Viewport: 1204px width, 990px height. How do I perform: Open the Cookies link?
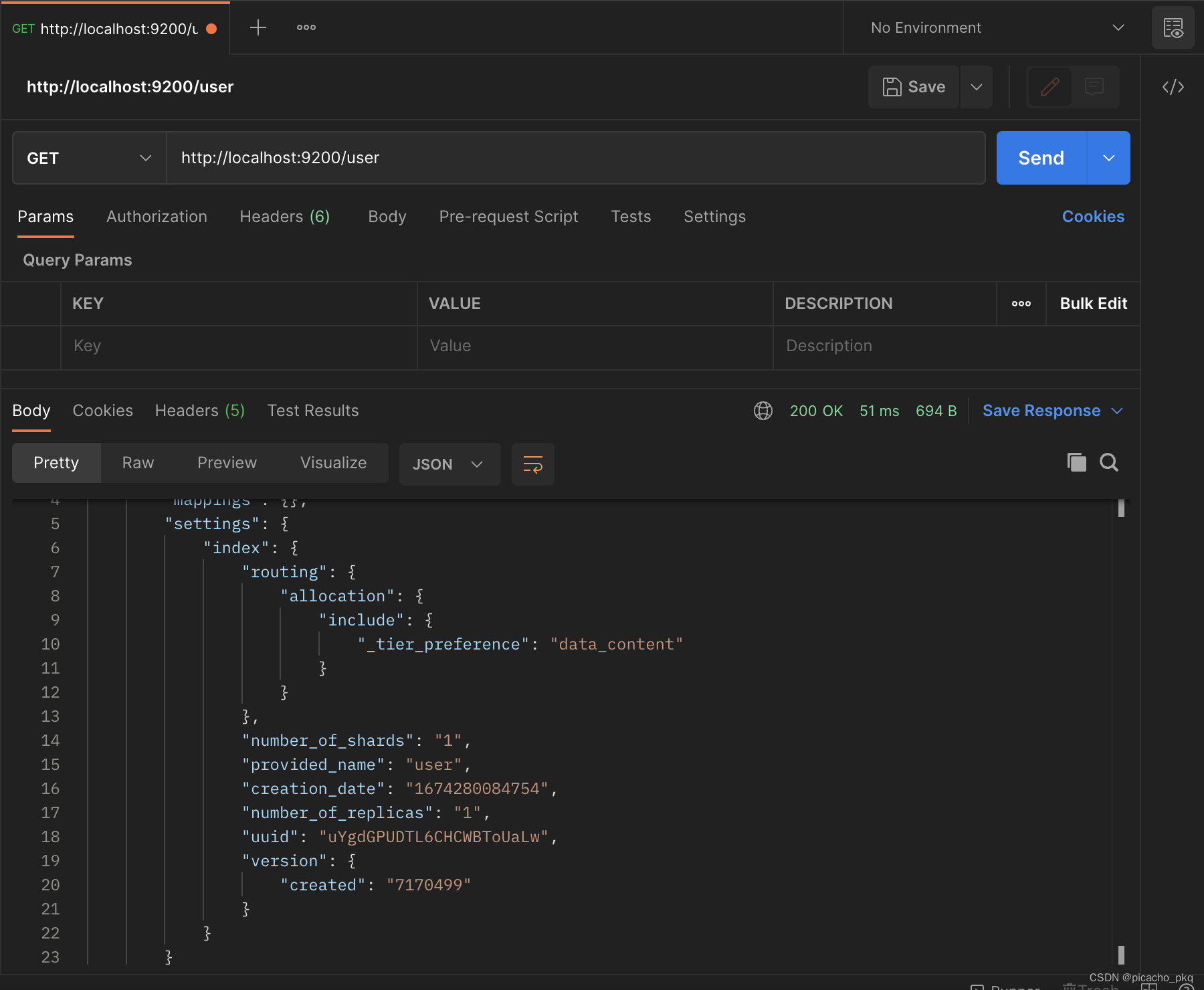coord(1093,217)
